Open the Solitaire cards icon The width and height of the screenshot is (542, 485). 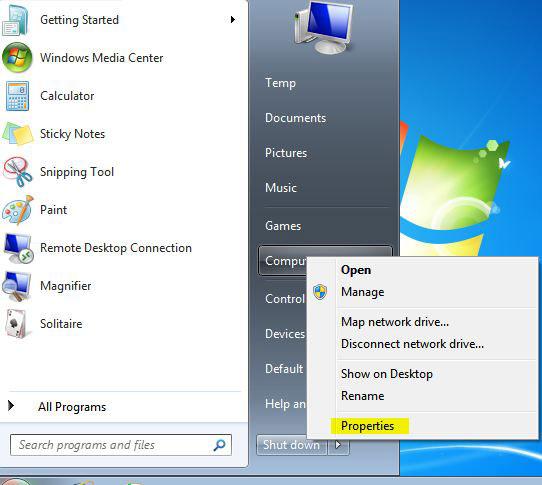coord(16,324)
